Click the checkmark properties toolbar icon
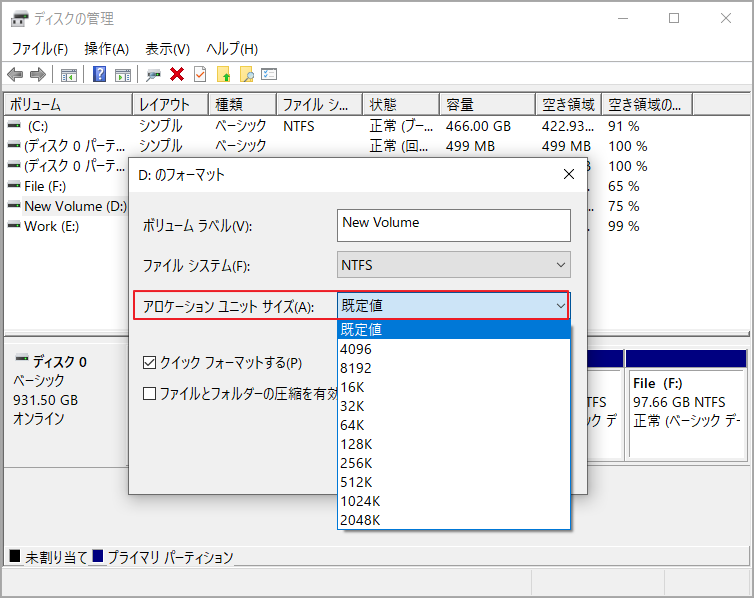The image size is (754, 598). pyautogui.click(x=200, y=75)
